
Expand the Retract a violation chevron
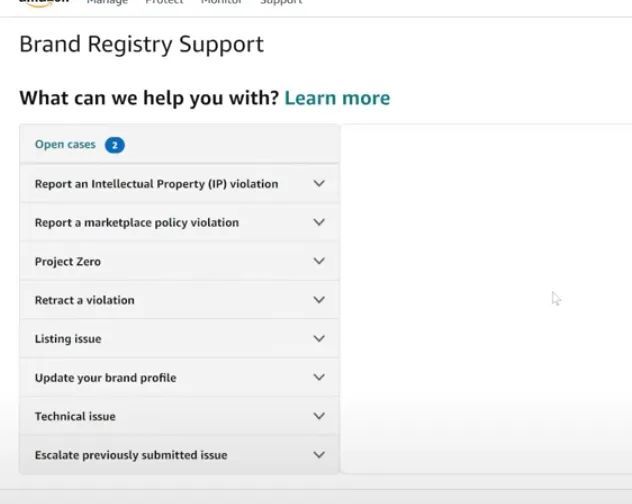point(319,300)
